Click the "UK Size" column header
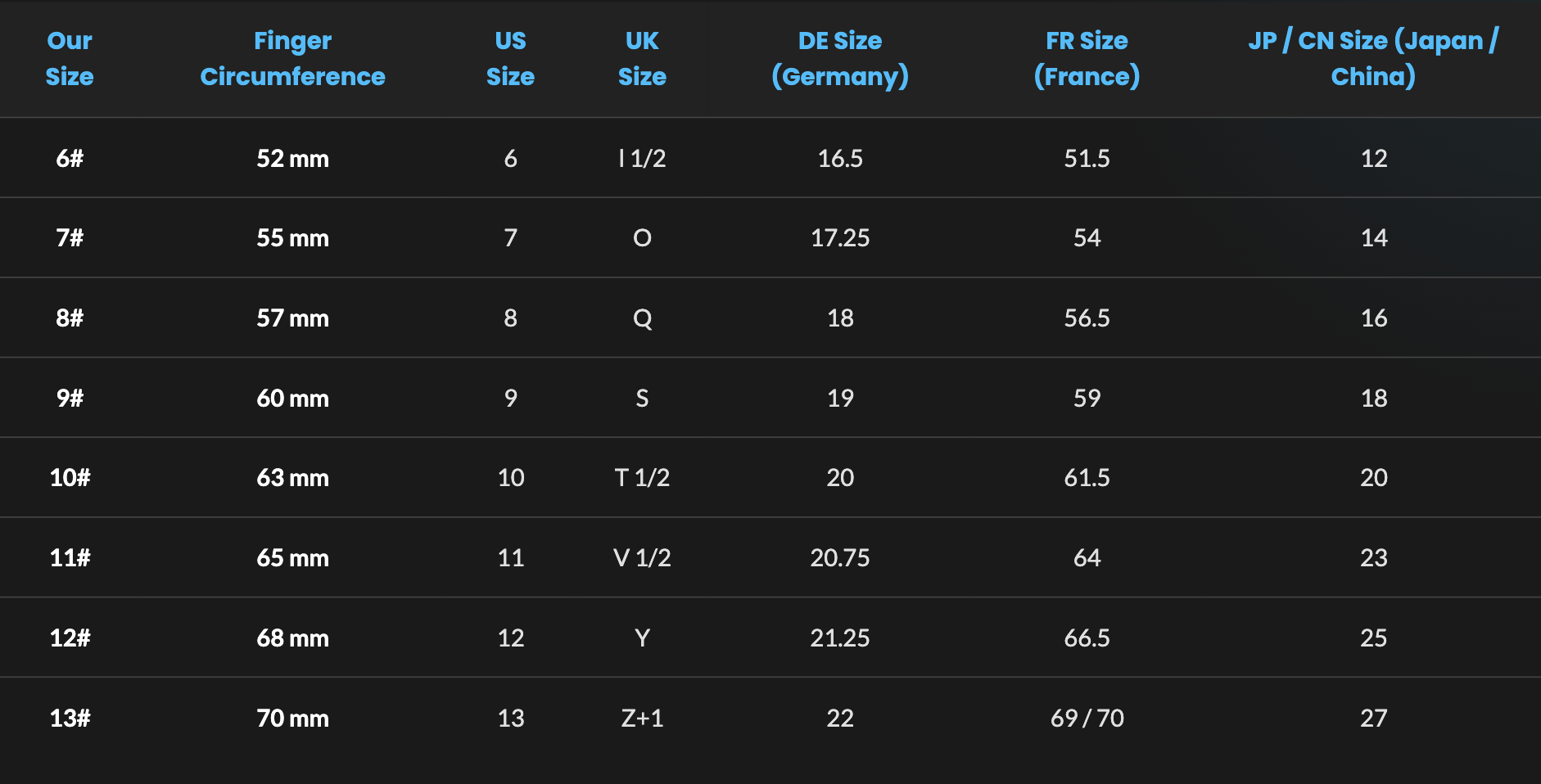 coord(642,58)
